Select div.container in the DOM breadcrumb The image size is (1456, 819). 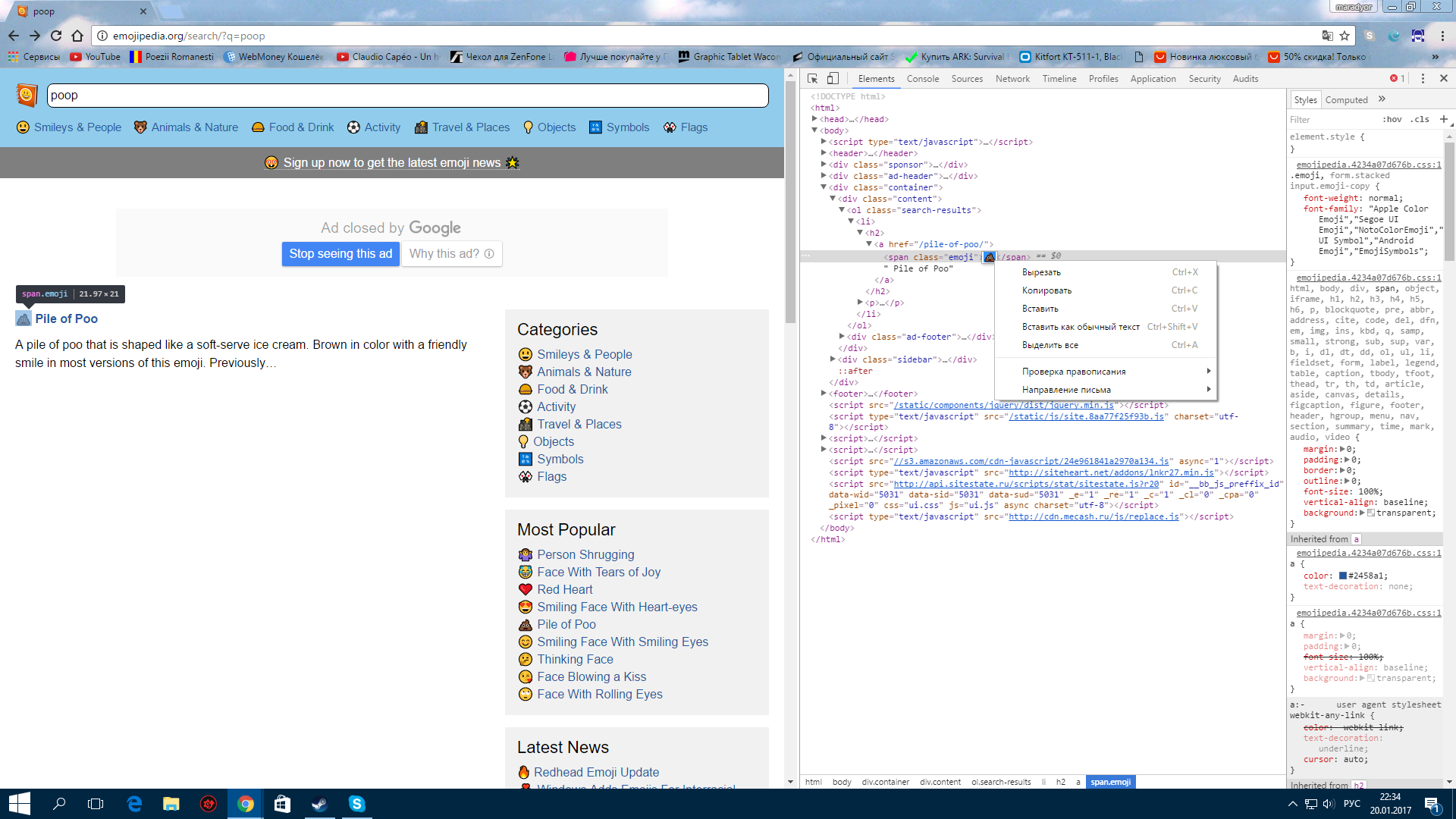point(885,783)
